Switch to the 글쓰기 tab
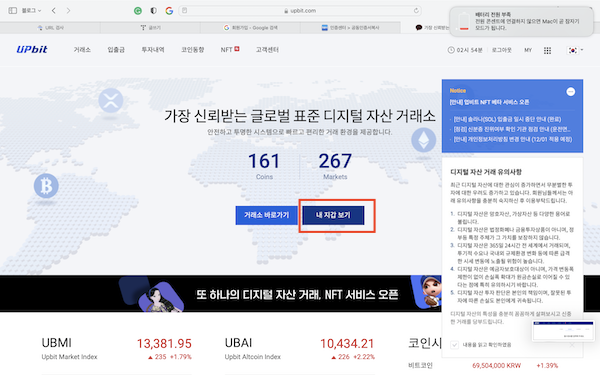The image size is (600, 375). [x=150, y=28]
